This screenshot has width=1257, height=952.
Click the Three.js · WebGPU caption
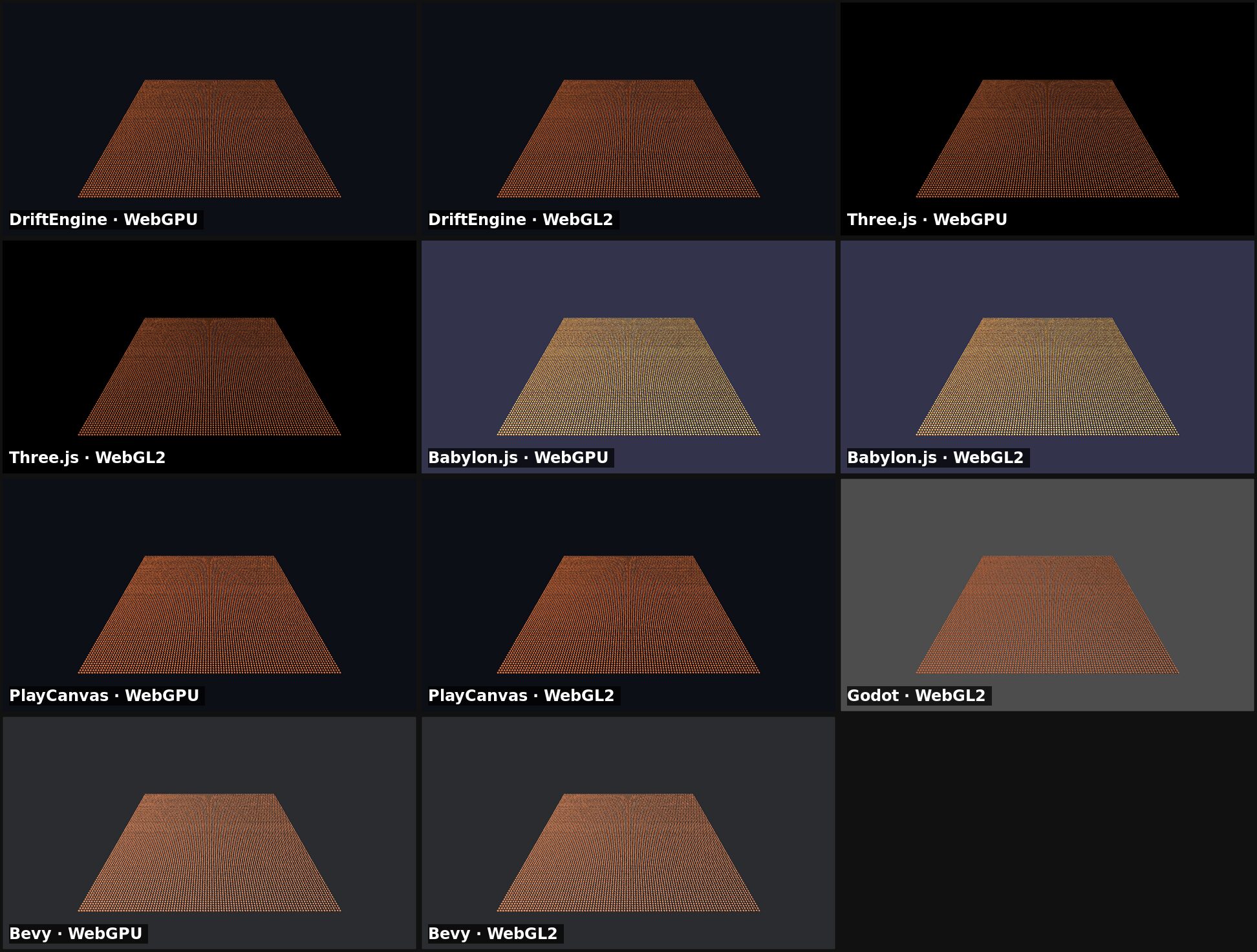[927, 220]
